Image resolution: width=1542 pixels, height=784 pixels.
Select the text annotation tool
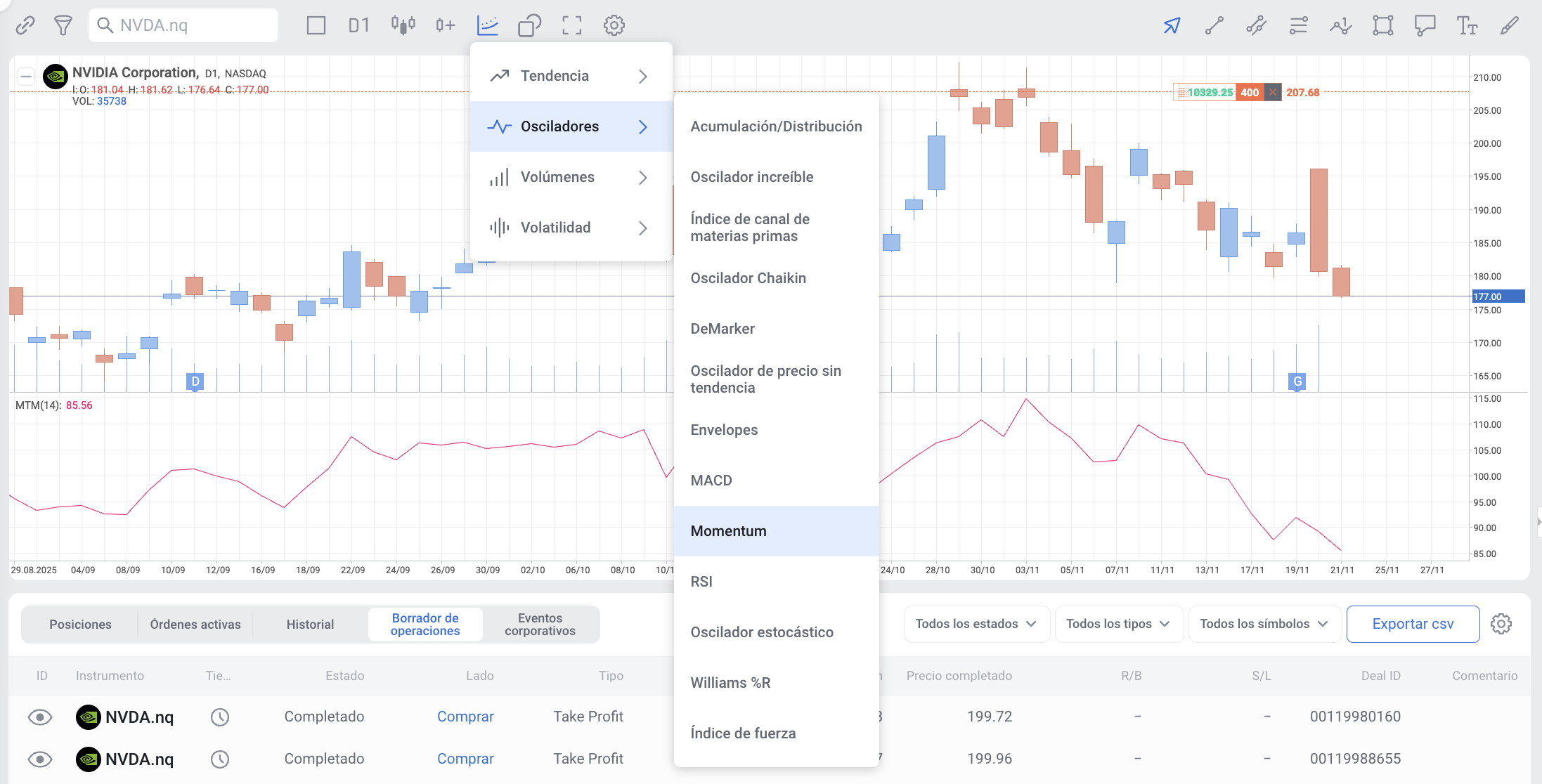pos(1466,26)
